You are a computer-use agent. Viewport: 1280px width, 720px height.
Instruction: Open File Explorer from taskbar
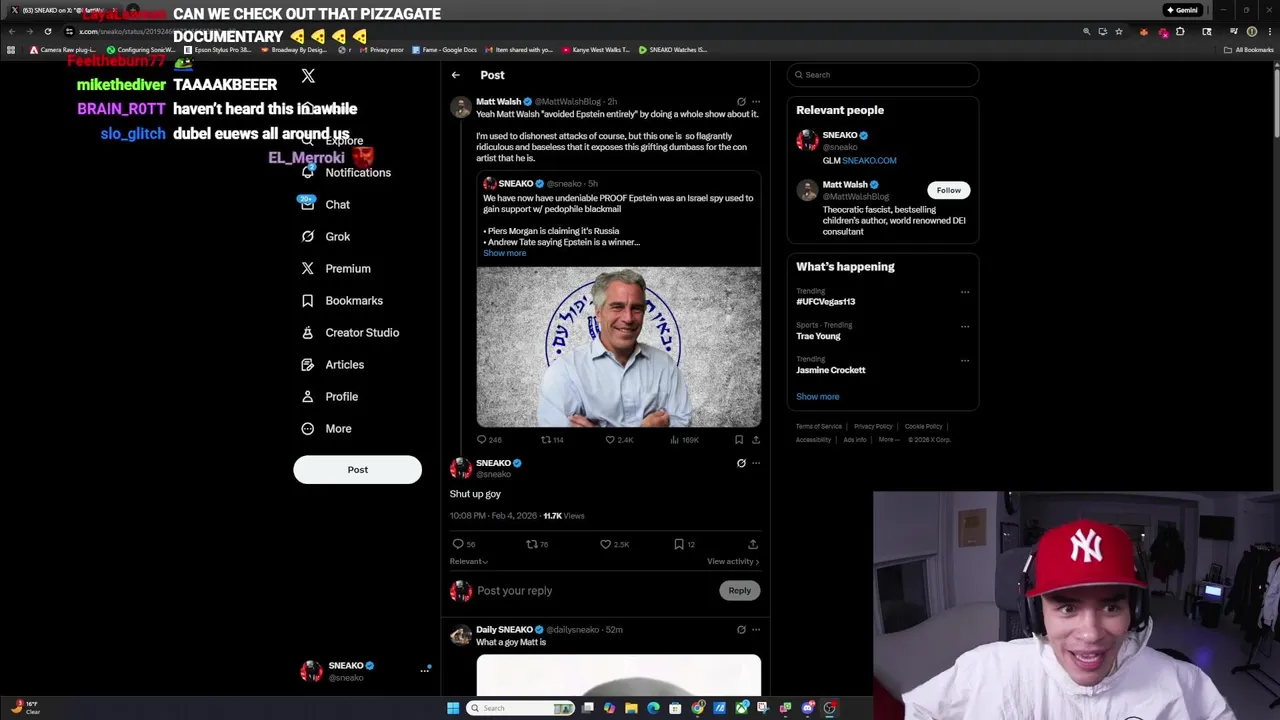point(631,708)
